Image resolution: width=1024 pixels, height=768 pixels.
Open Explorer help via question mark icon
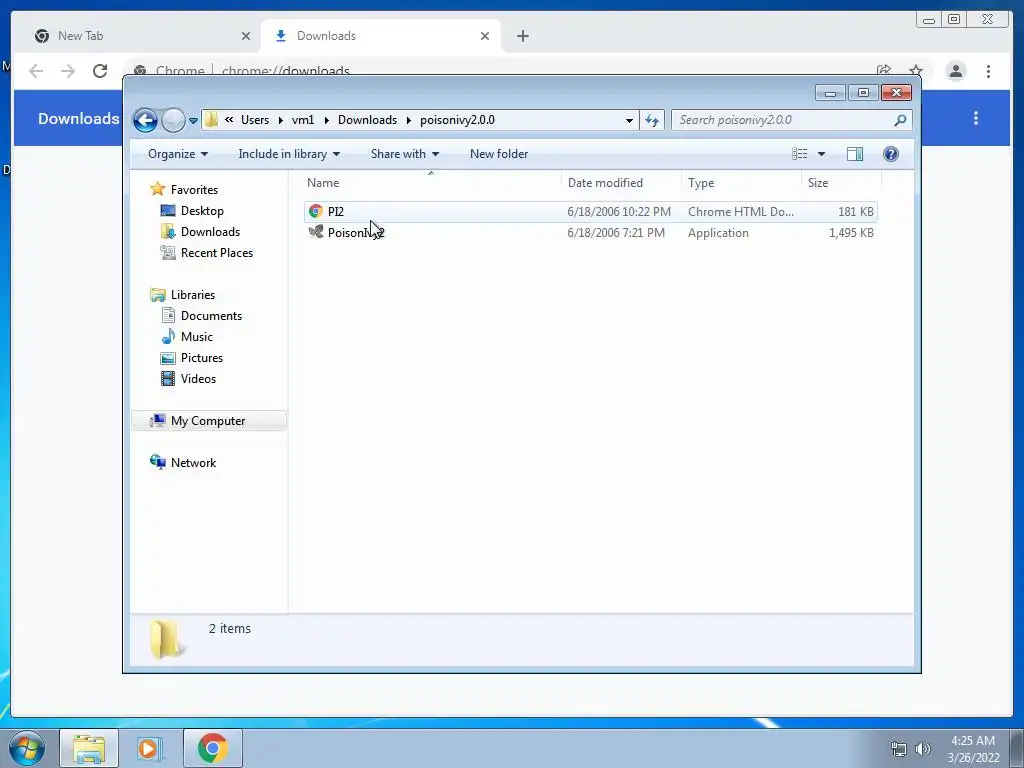click(891, 154)
